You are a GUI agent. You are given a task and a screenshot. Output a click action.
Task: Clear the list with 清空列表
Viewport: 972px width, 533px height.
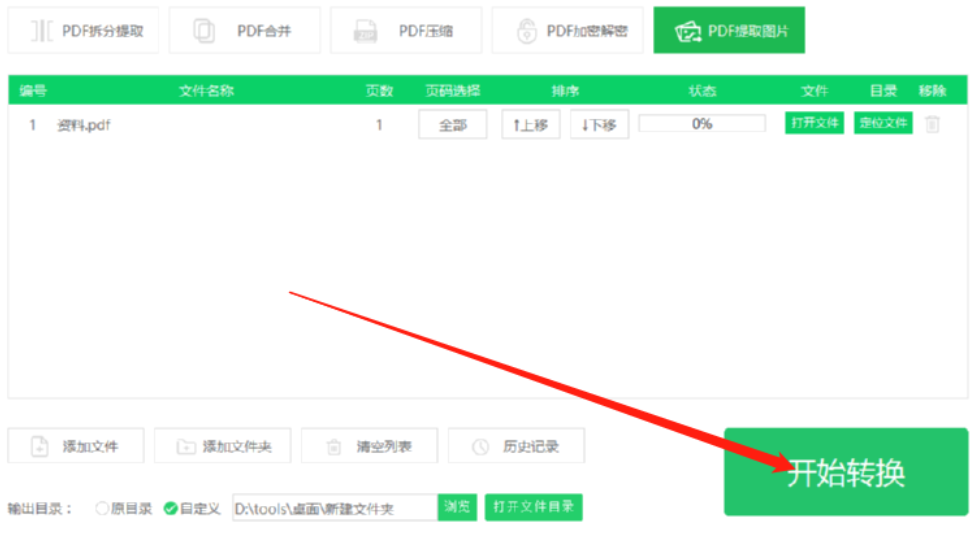tap(369, 446)
